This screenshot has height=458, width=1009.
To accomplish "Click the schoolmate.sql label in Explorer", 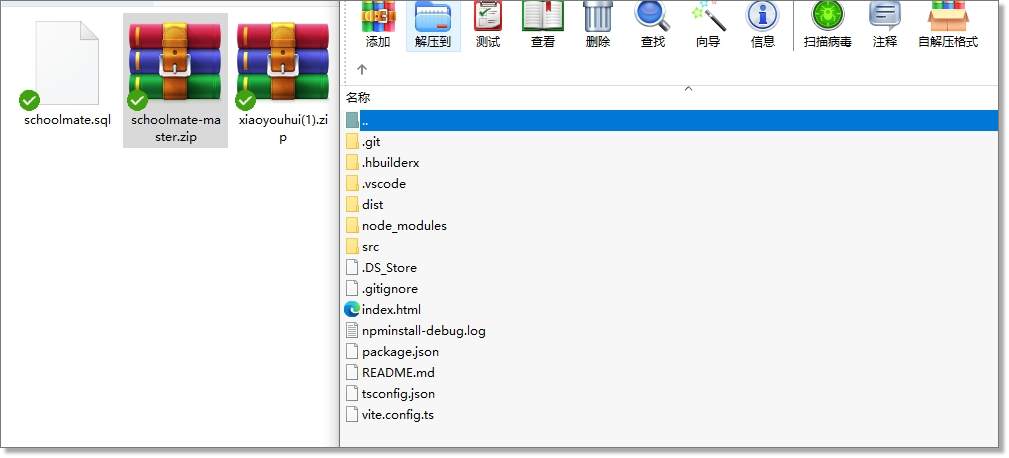I will tap(68, 120).
